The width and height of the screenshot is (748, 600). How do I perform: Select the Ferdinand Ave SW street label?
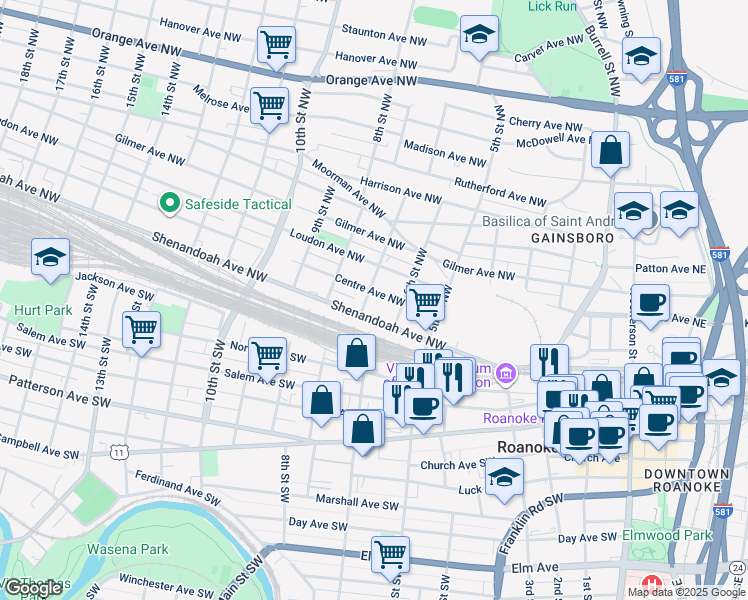(177, 487)
